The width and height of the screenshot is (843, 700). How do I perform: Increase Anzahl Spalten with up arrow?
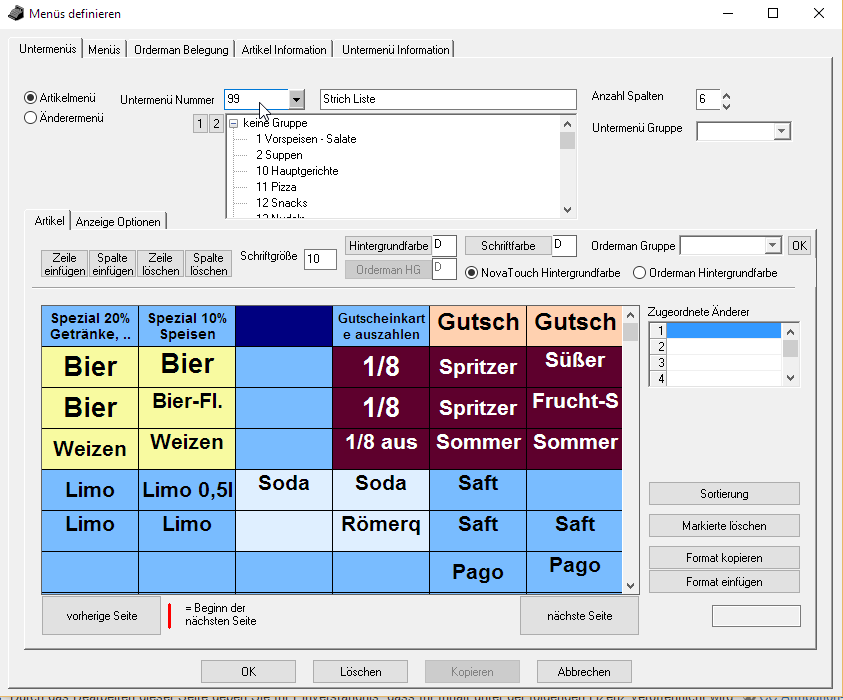click(727, 94)
